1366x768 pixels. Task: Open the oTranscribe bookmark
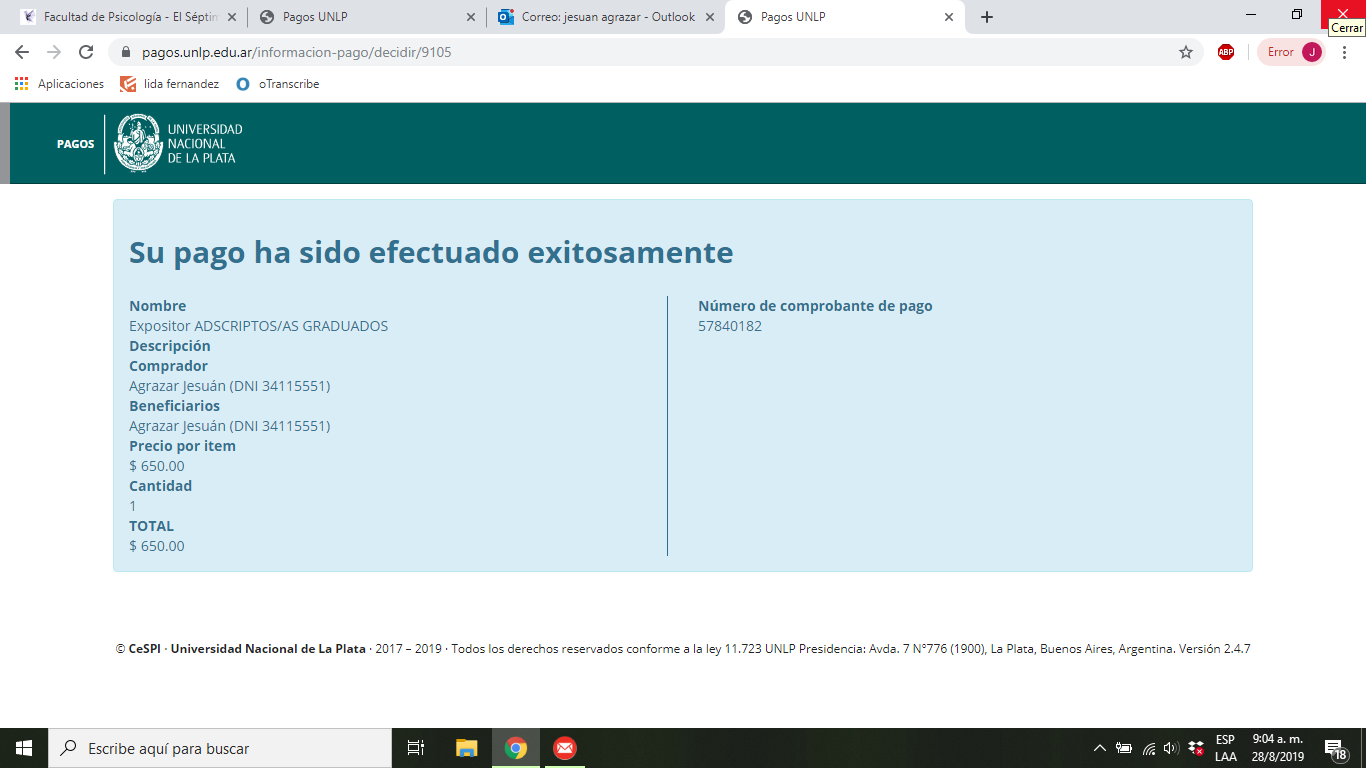[x=278, y=84]
